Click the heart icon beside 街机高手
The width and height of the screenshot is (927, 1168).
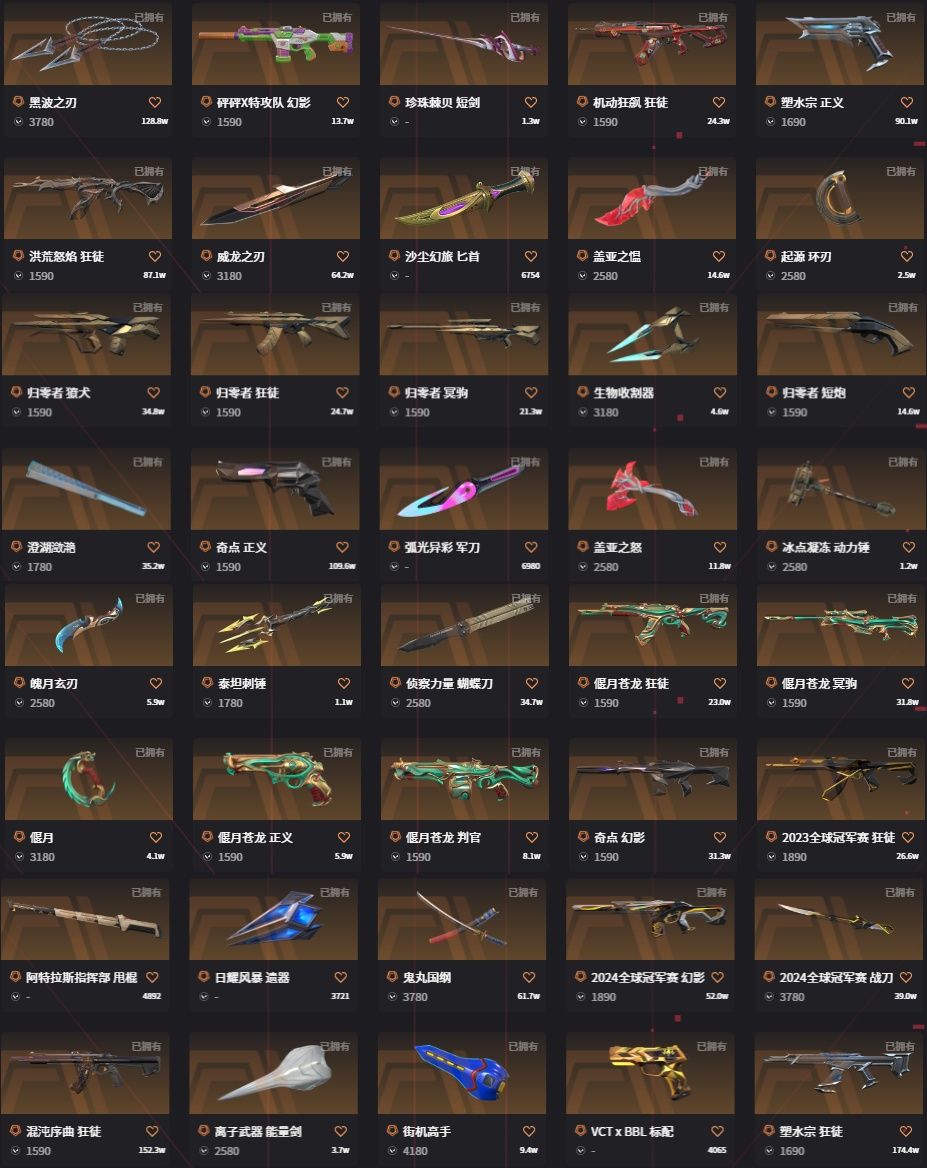pyautogui.click(x=529, y=1131)
